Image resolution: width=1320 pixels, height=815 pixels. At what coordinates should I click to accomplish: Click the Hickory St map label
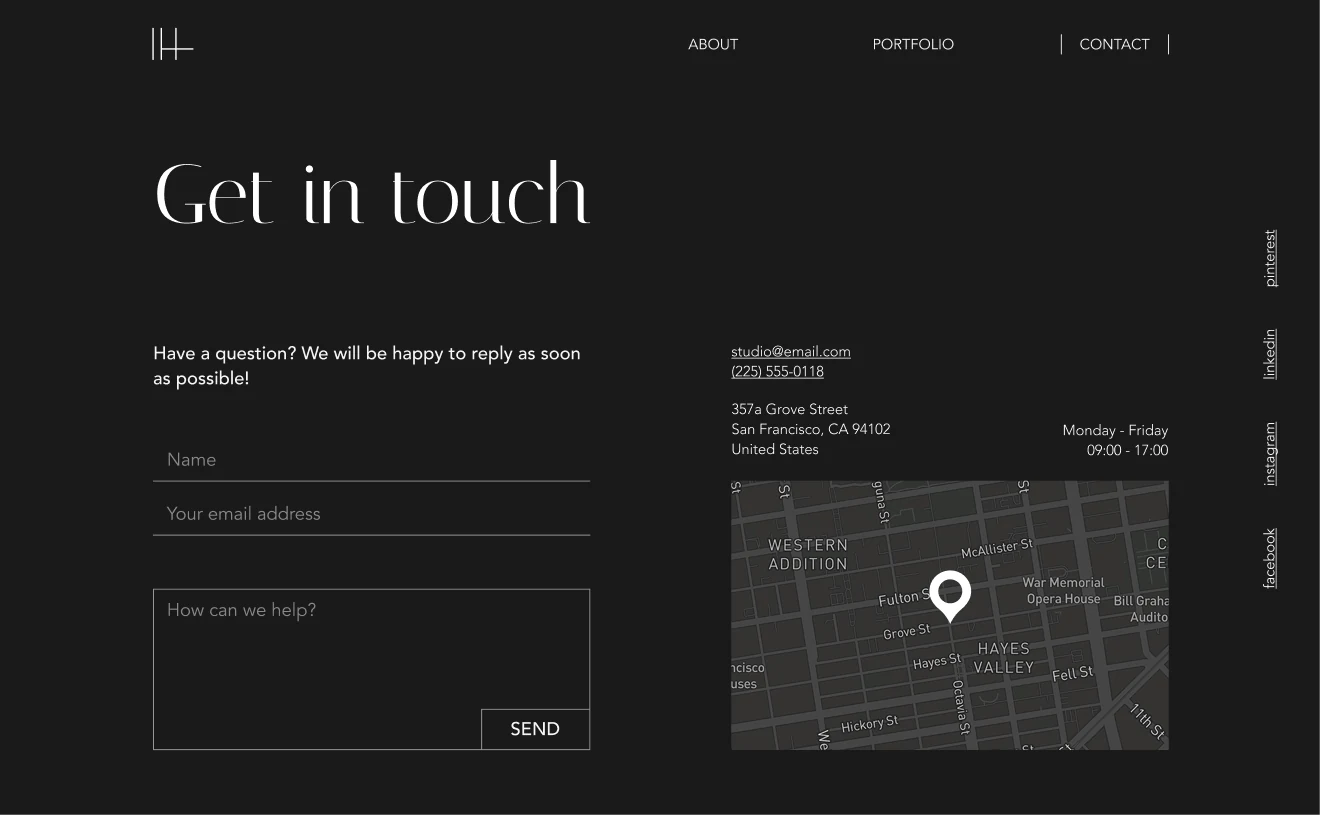coord(869,724)
